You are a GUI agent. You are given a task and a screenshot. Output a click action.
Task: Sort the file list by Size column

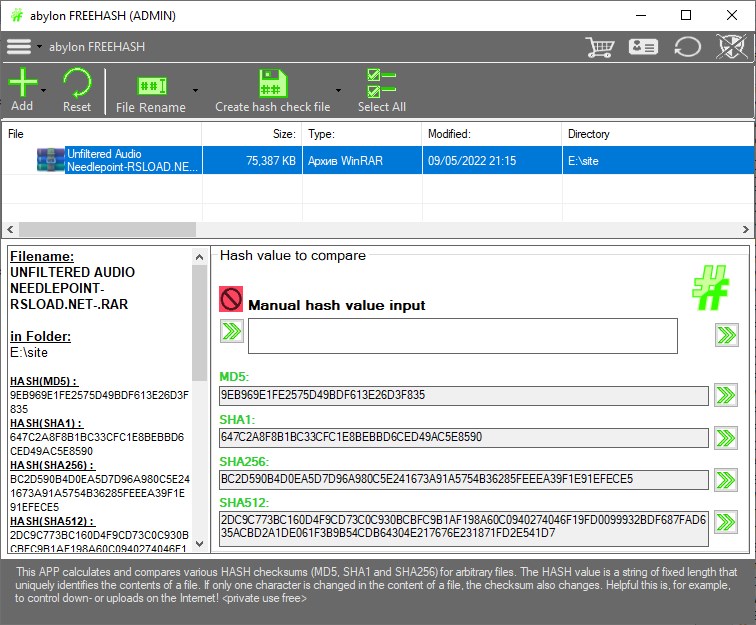click(251, 133)
